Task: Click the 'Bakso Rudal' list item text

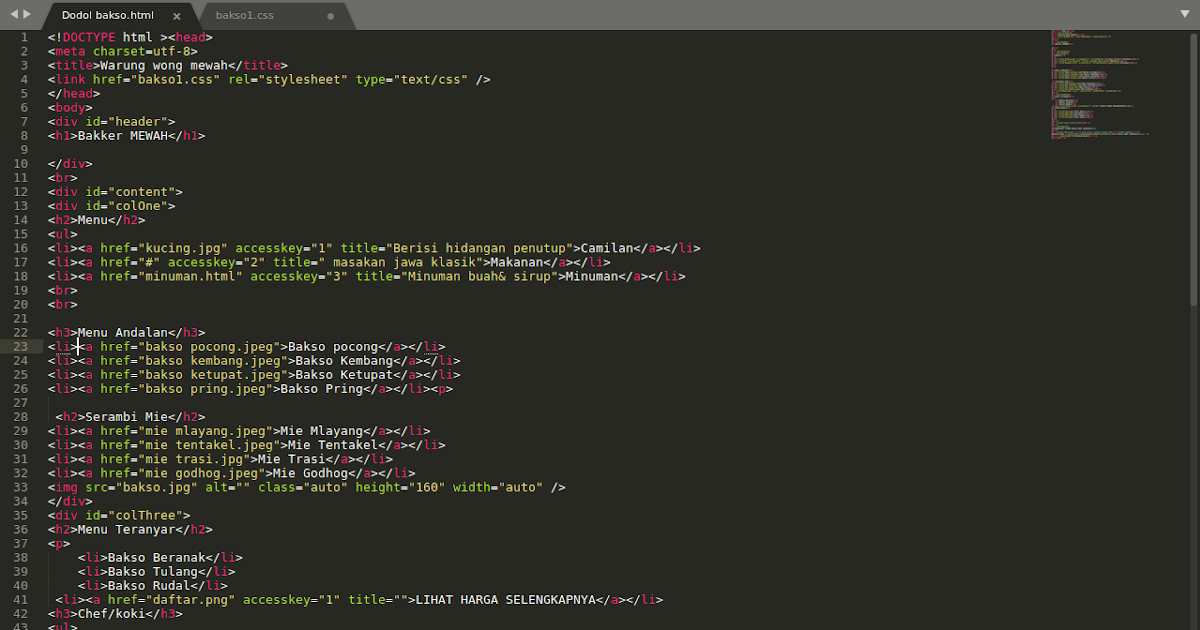Action: [147, 585]
